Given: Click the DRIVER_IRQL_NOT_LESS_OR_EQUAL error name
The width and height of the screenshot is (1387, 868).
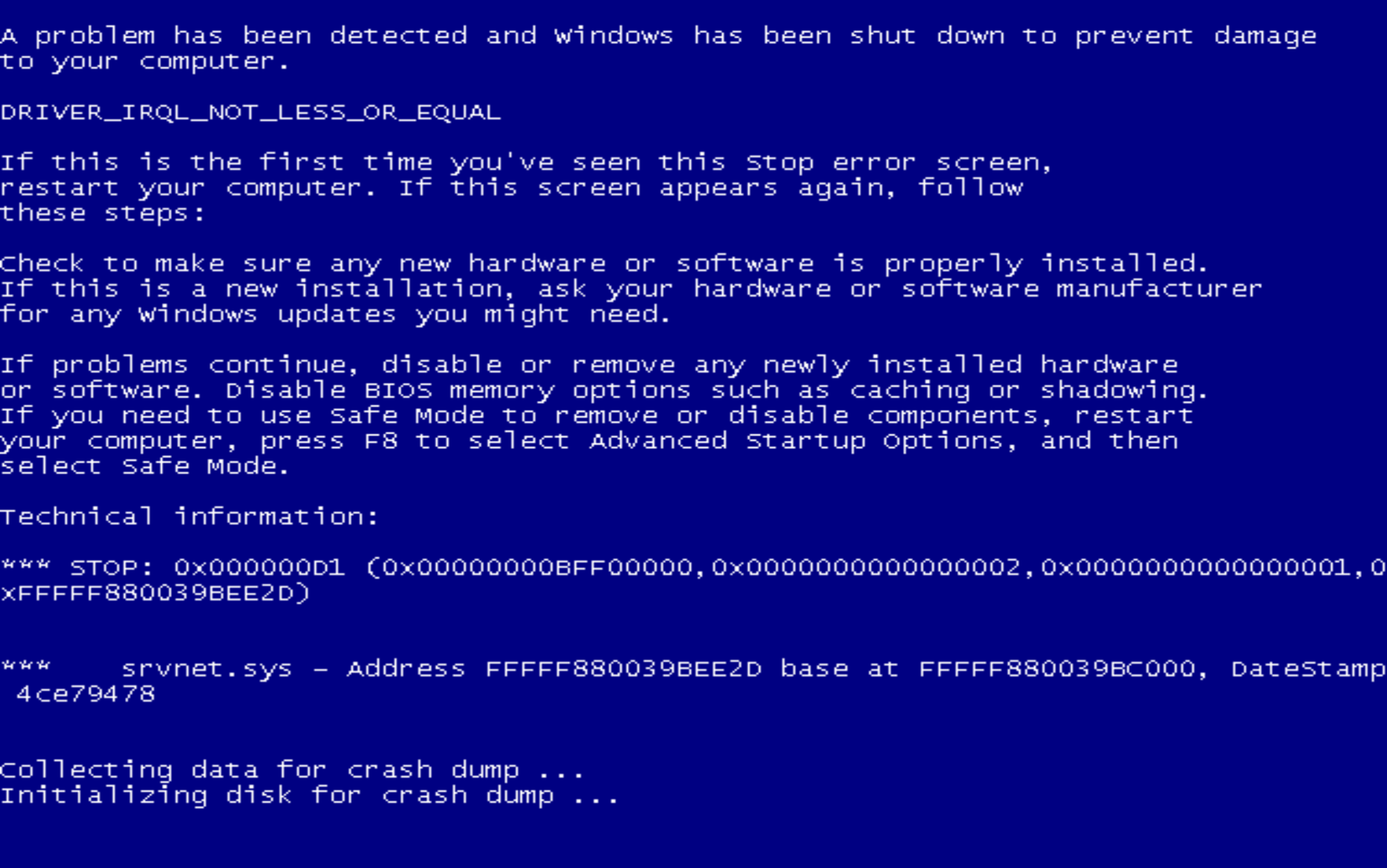Looking at the screenshot, I should click(250, 113).
